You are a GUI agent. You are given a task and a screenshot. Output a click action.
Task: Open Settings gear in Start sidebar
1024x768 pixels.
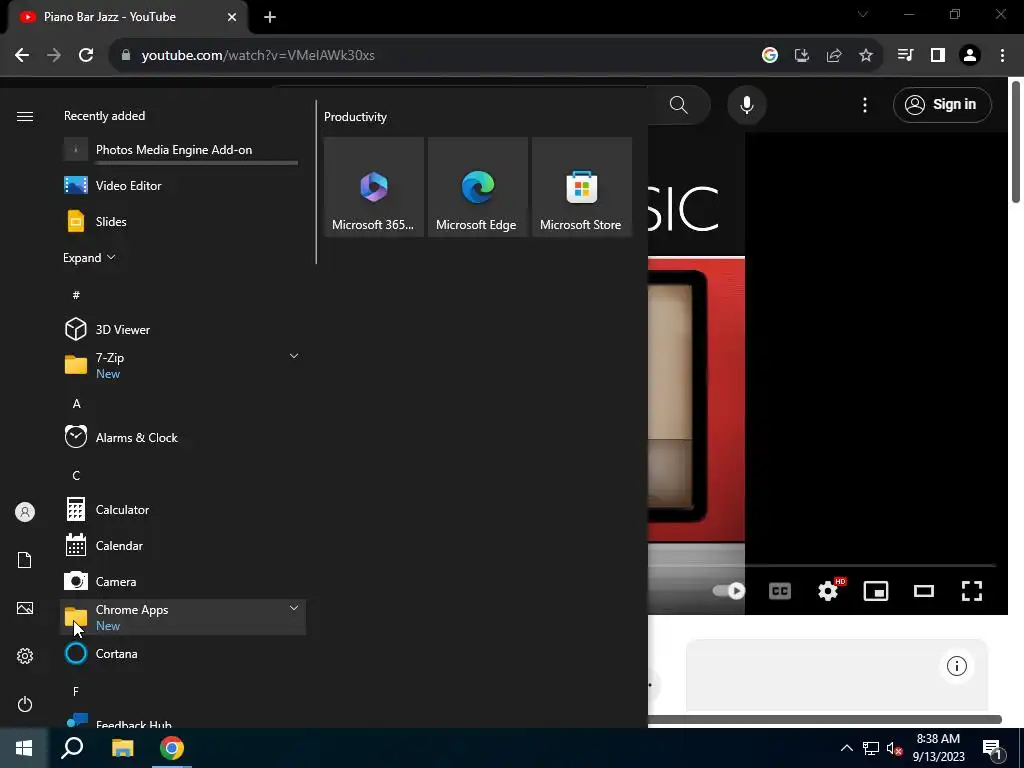coord(25,656)
